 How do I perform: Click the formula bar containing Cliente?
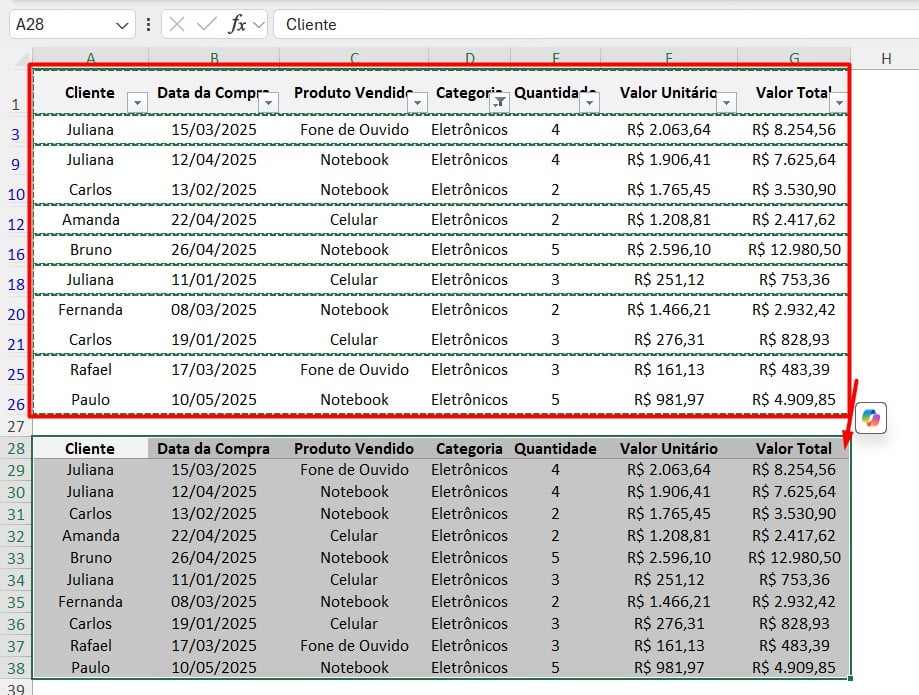pos(595,25)
